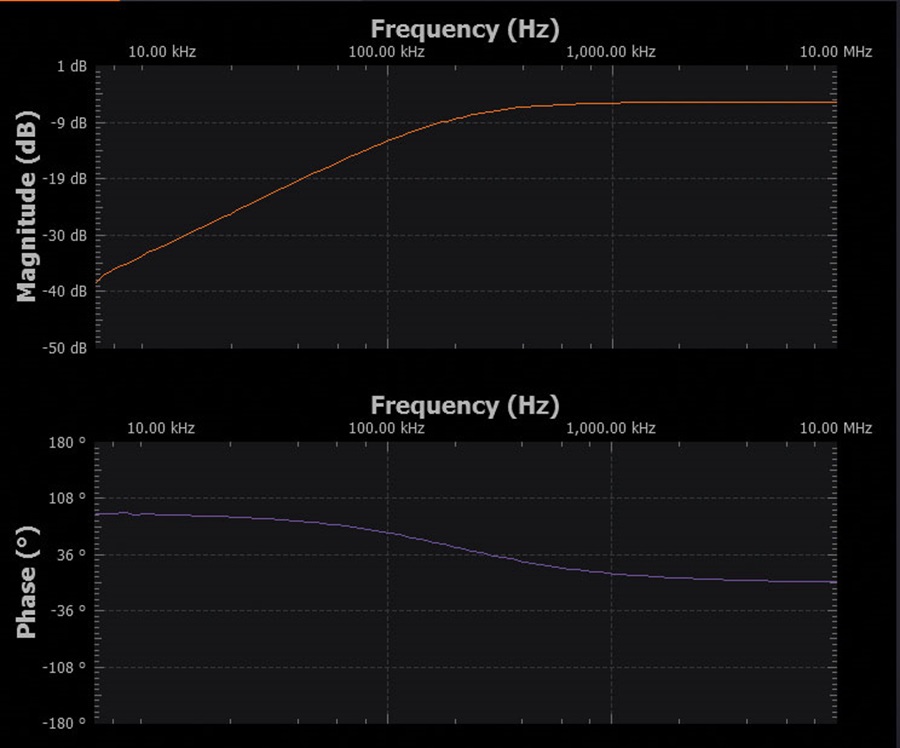Click the -9 dB magnitude tick label
900x748 pixels.
(x=68, y=123)
